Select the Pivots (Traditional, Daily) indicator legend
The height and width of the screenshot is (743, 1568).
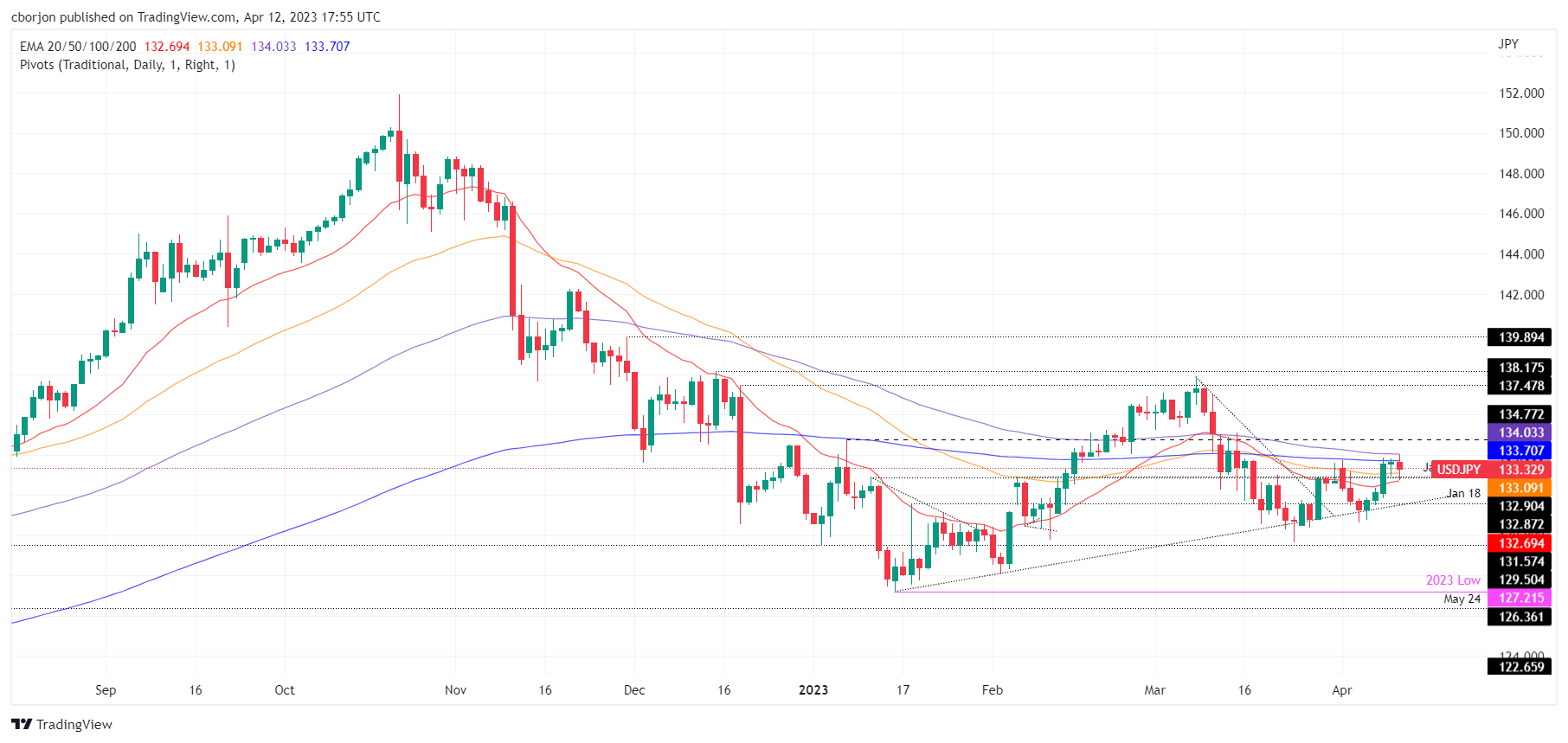tap(127, 65)
